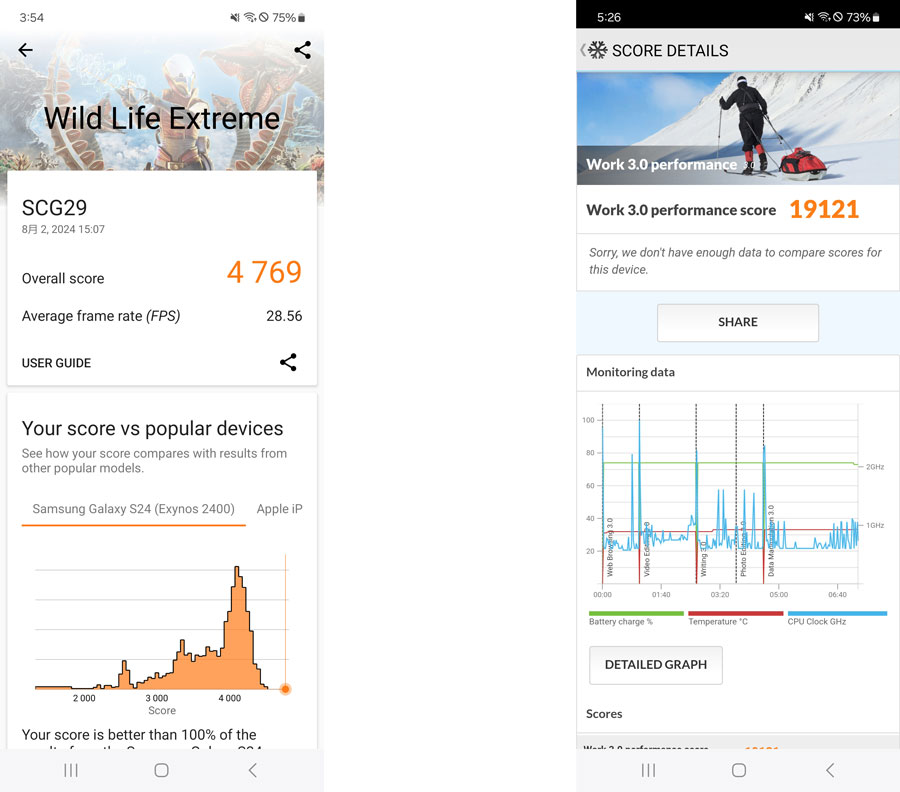
Task: Tap the SHARE button in PCMark score details
Action: click(738, 323)
